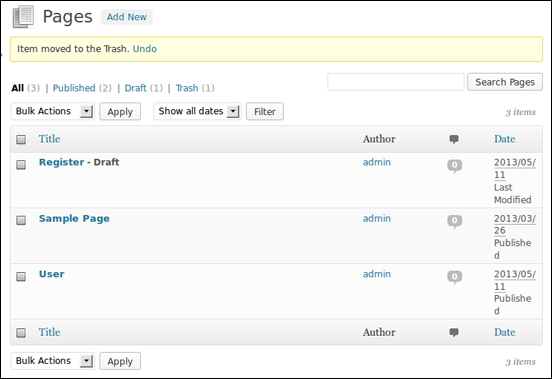552x379 pixels.
Task: Tick the checkbox beside User page
Action: tap(21, 276)
